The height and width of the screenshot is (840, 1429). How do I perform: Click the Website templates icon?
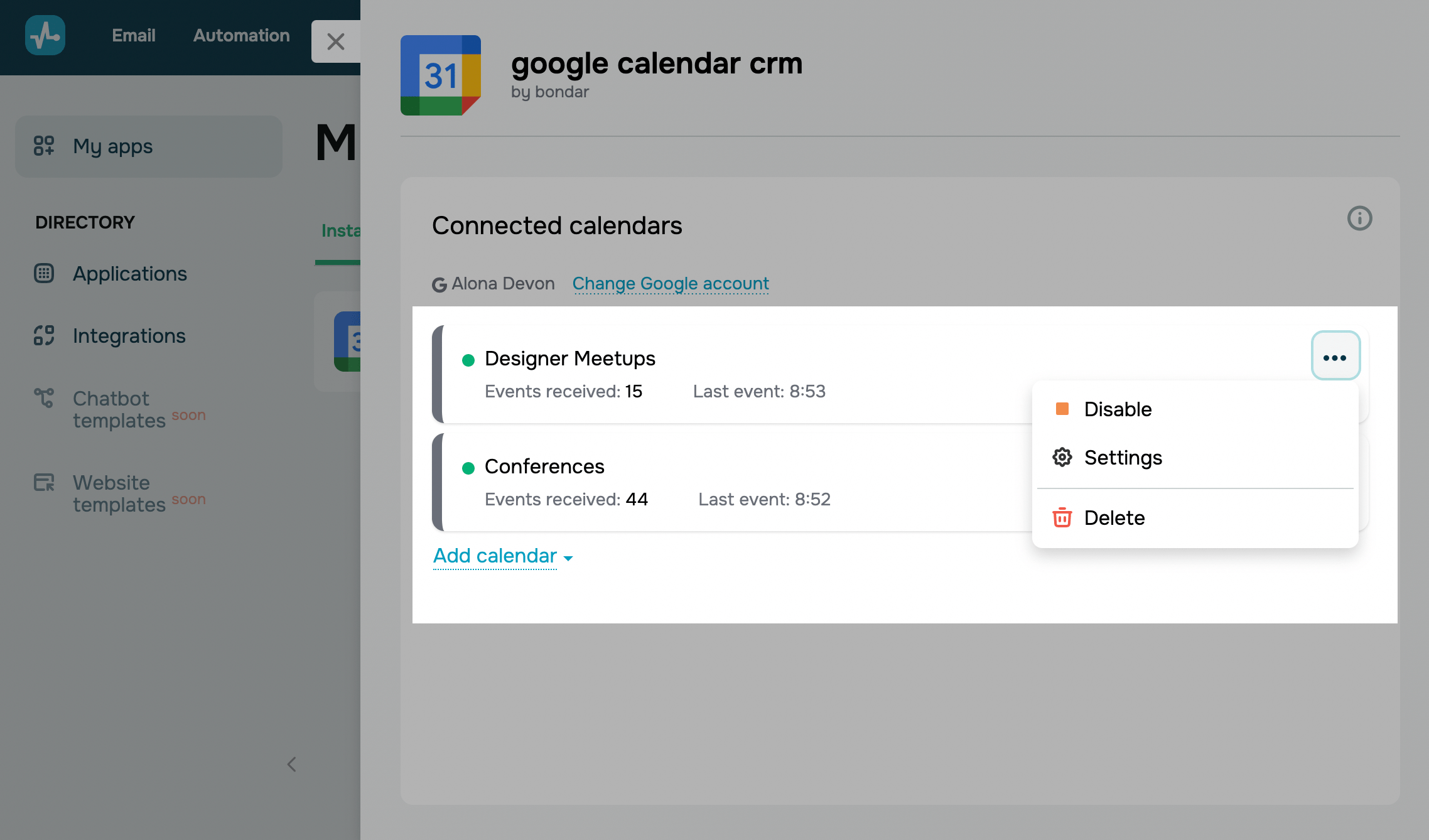point(44,482)
